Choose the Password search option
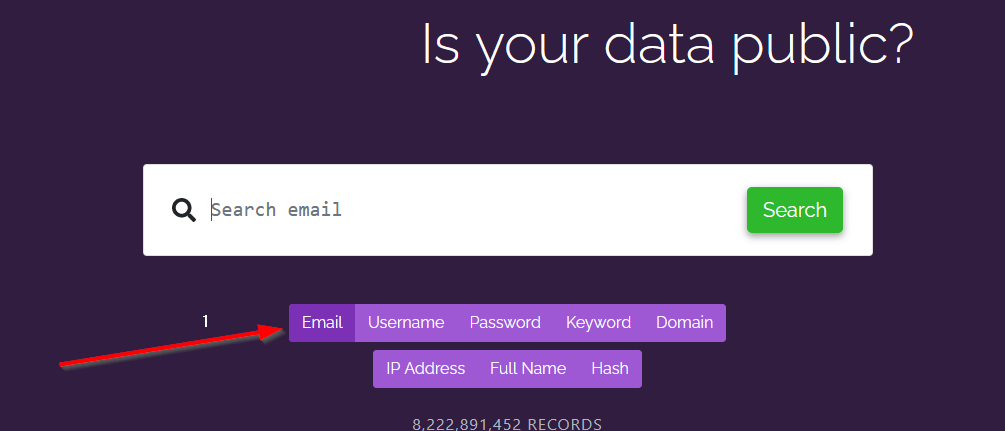 [505, 323]
